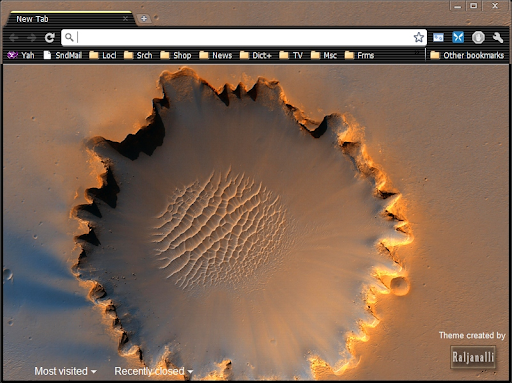Click the forward navigation arrow
The height and width of the screenshot is (383, 512).
(x=32, y=38)
